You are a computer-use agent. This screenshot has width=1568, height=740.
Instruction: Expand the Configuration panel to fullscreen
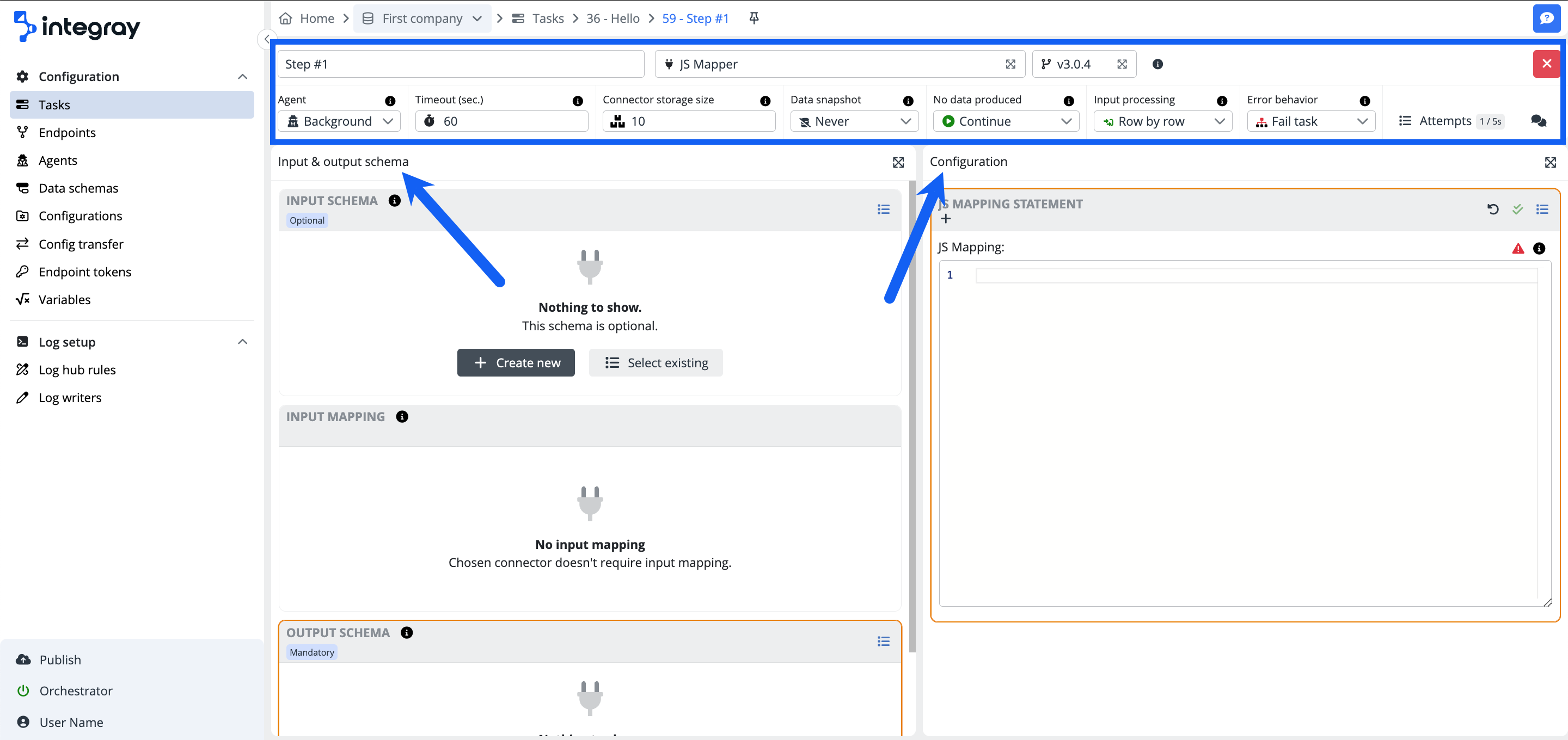1551,163
